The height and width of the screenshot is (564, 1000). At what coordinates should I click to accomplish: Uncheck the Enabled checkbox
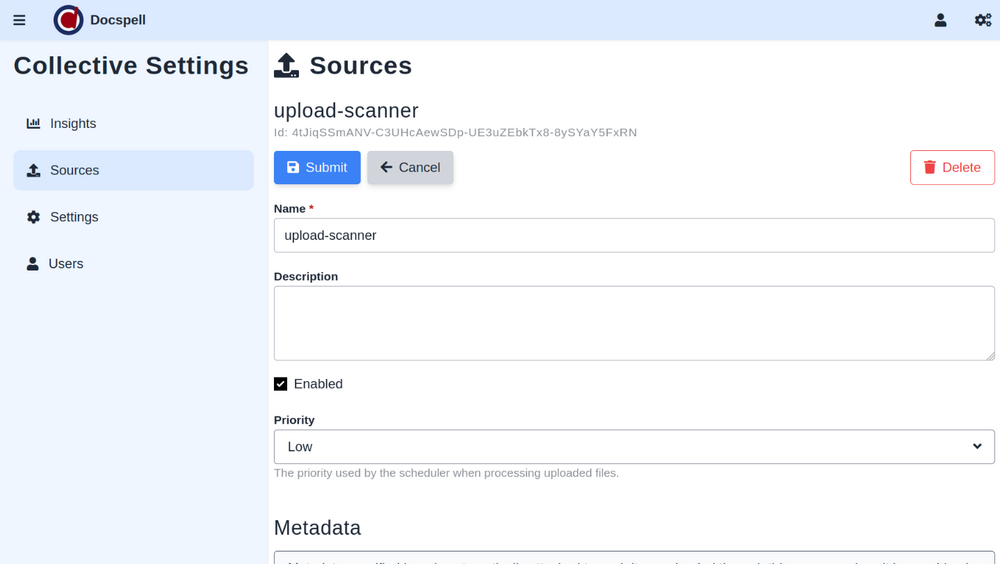point(281,384)
